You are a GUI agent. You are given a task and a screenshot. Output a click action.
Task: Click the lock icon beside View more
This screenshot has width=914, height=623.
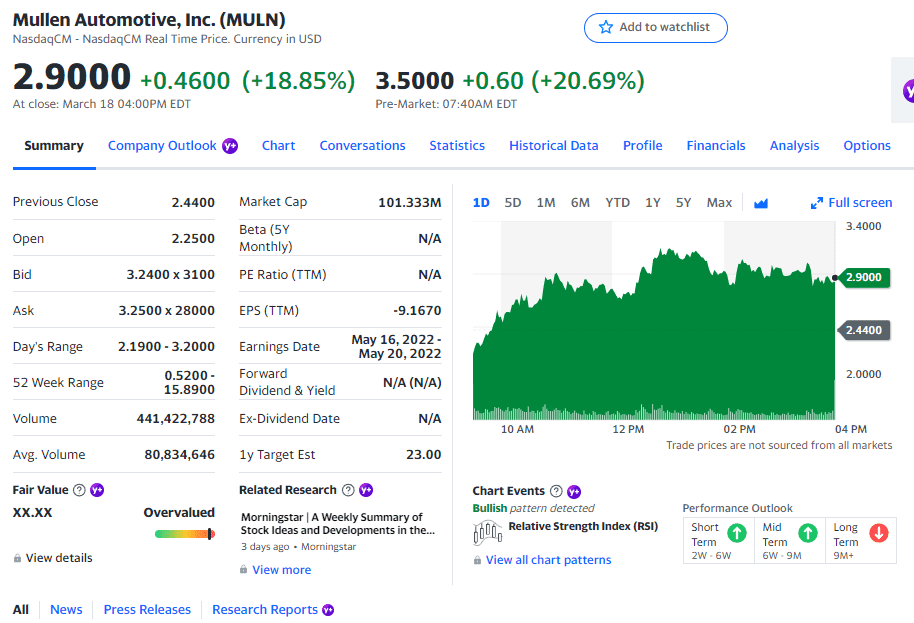(x=244, y=569)
